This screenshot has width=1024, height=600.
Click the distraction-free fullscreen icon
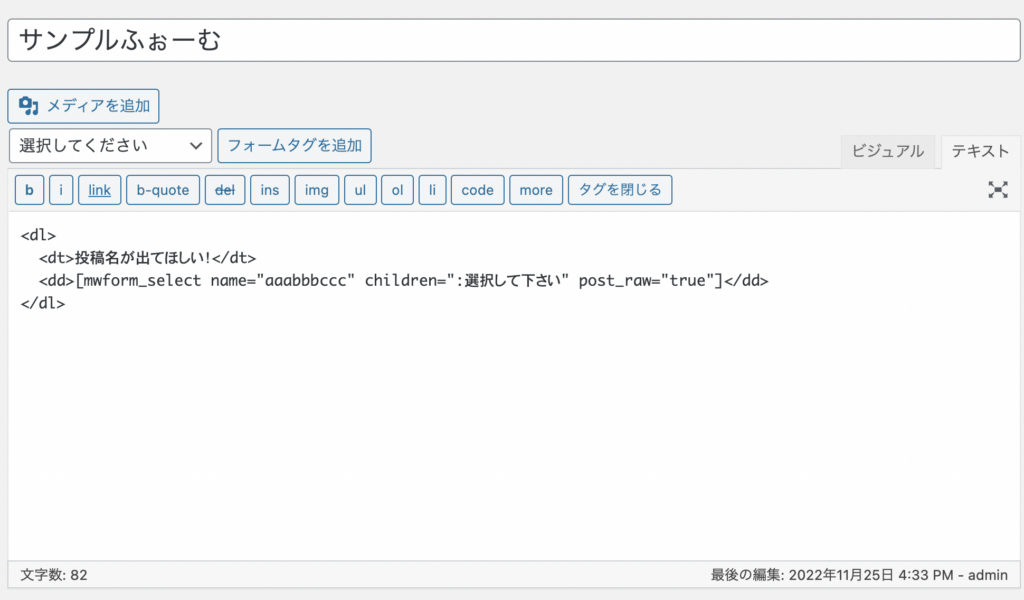coord(997,190)
